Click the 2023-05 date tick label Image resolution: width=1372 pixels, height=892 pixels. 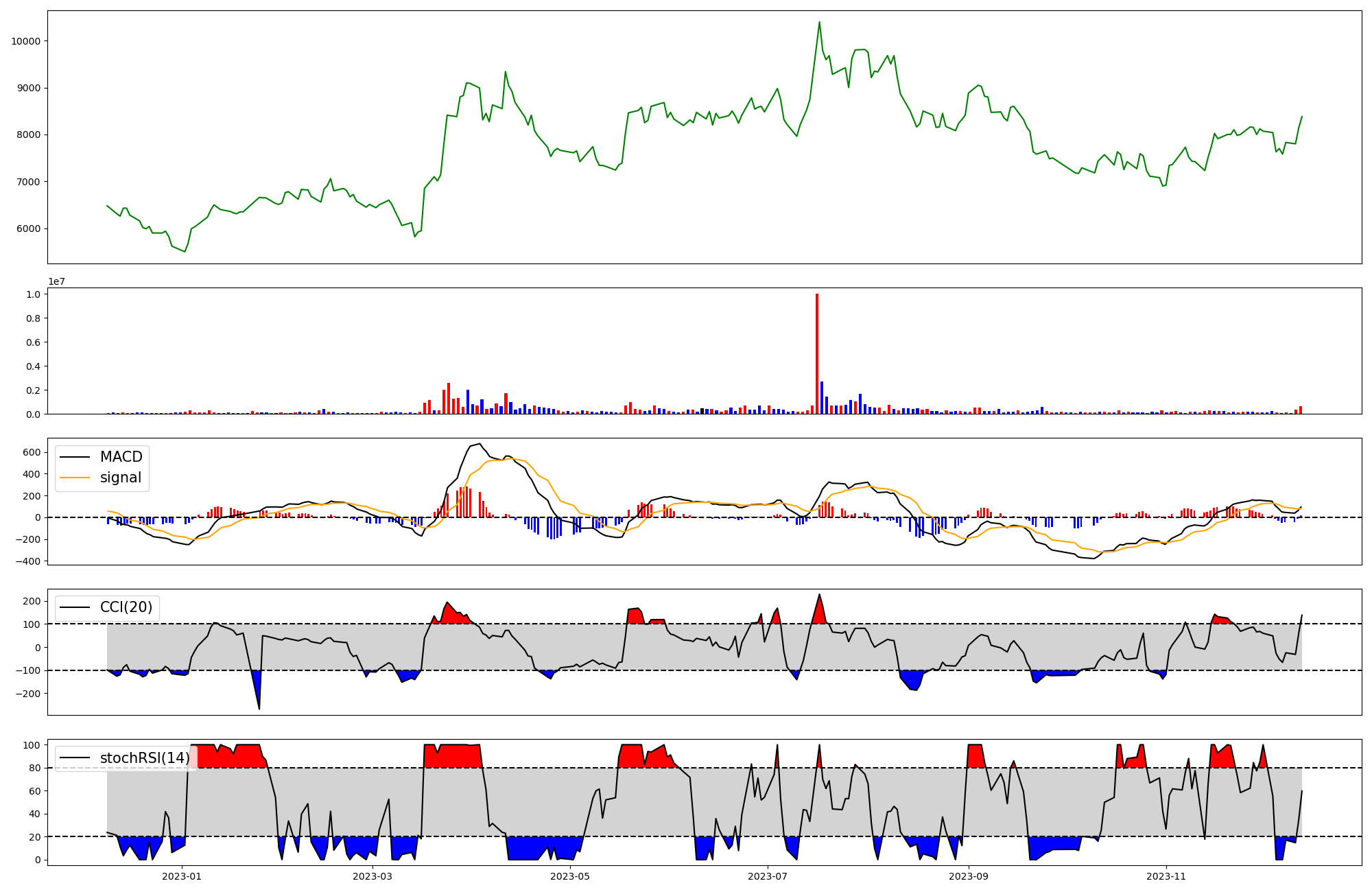pyautogui.click(x=569, y=876)
